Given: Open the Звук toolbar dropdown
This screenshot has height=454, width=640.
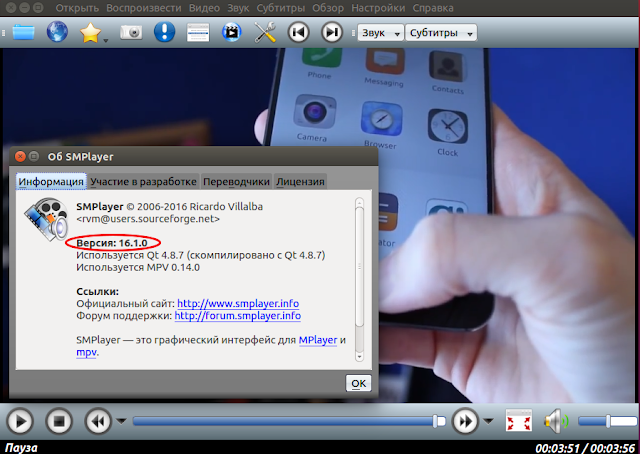Looking at the screenshot, I should (x=381, y=33).
